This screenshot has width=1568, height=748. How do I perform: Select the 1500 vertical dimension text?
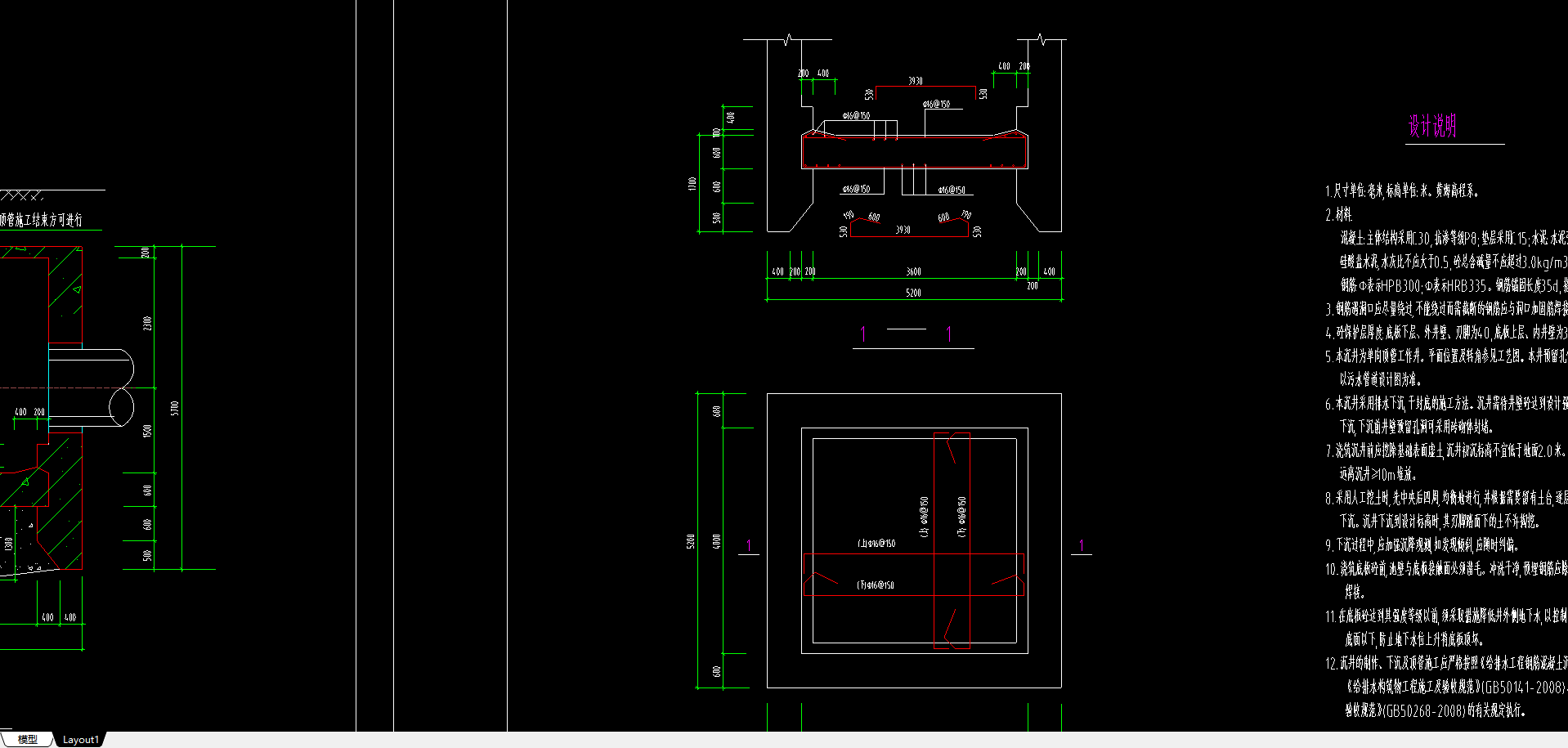pos(147,431)
